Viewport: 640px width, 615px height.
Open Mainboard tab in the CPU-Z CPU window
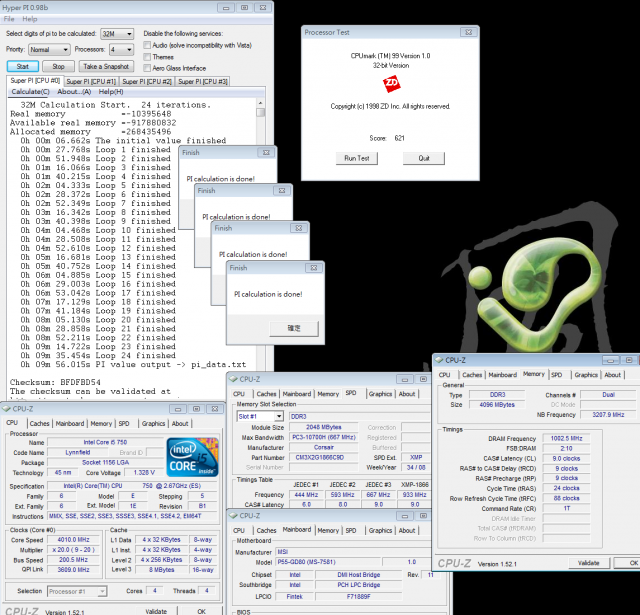point(70,424)
